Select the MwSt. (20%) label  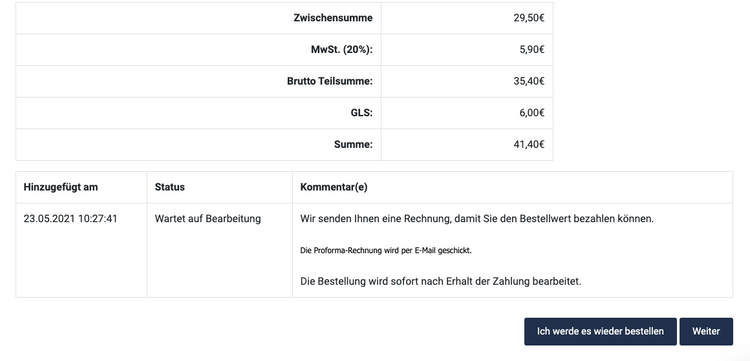342,50
